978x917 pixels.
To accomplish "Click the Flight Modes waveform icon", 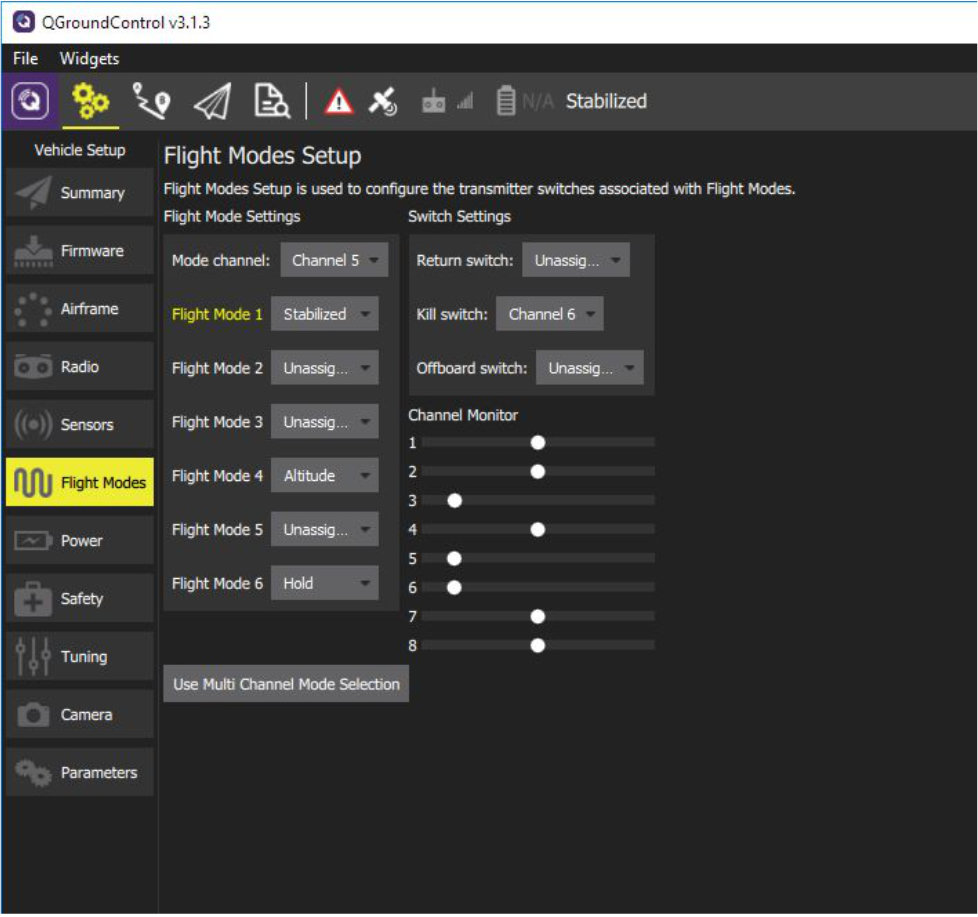I will [33, 483].
